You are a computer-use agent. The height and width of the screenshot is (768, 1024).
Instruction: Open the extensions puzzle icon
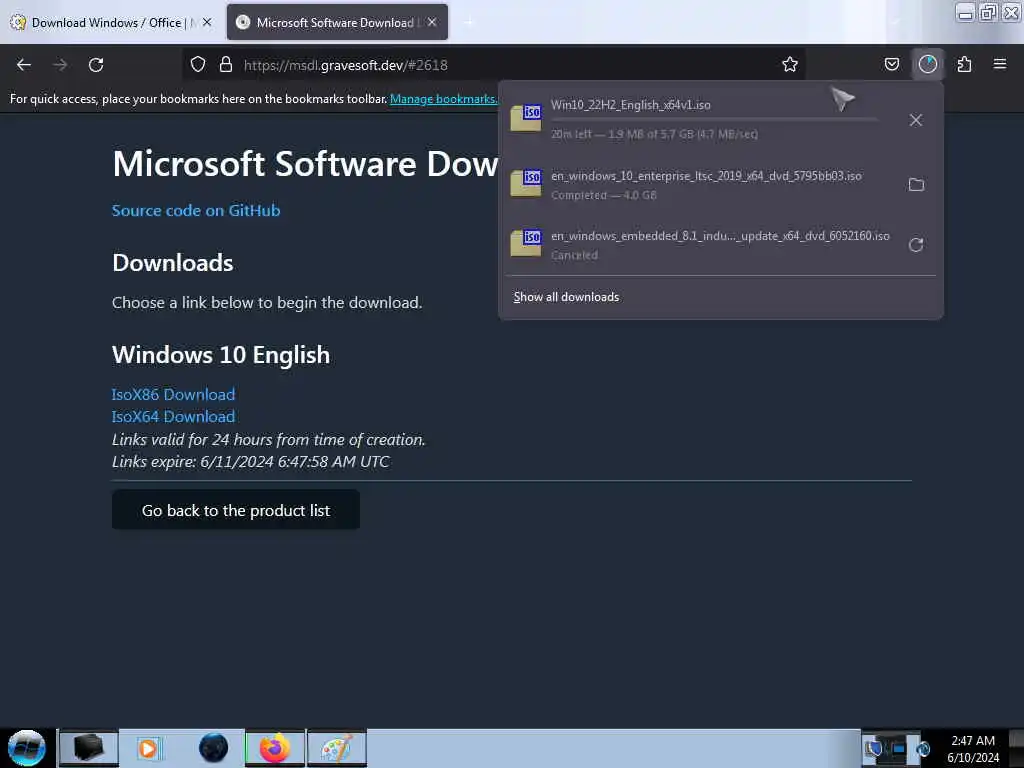click(x=964, y=65)
